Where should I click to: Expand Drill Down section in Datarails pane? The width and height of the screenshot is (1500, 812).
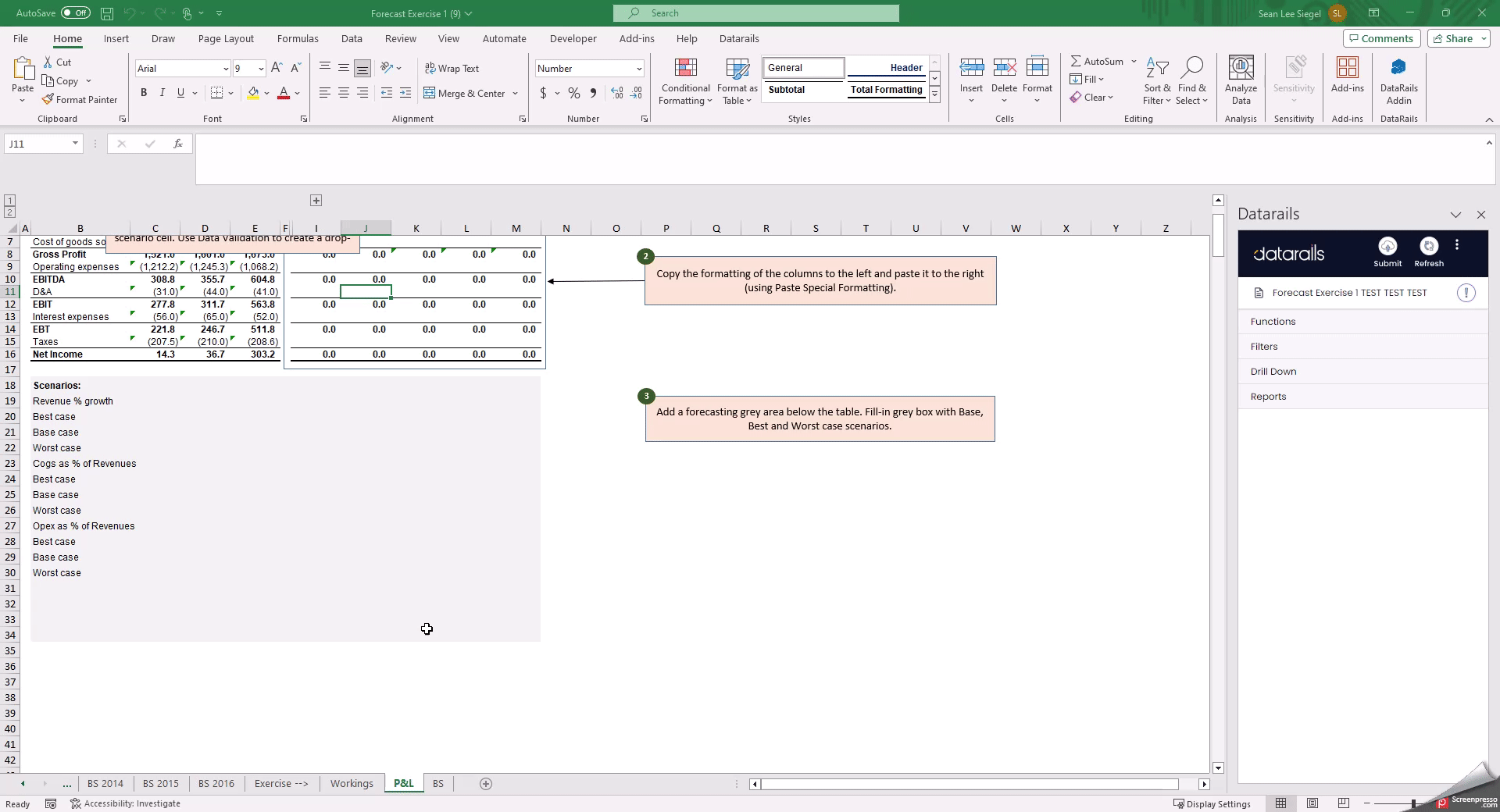pos(1362,372)
